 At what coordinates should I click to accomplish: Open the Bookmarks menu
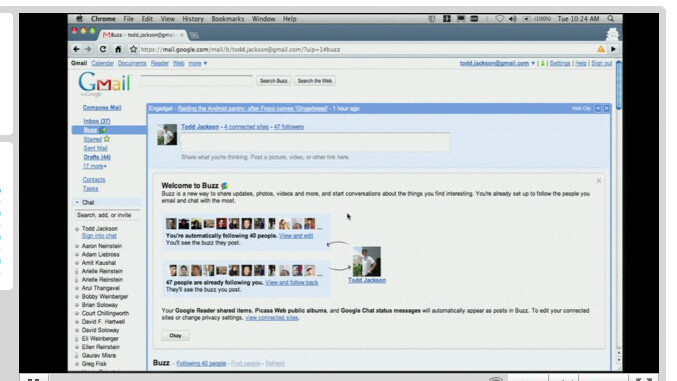tap(228, 19)
